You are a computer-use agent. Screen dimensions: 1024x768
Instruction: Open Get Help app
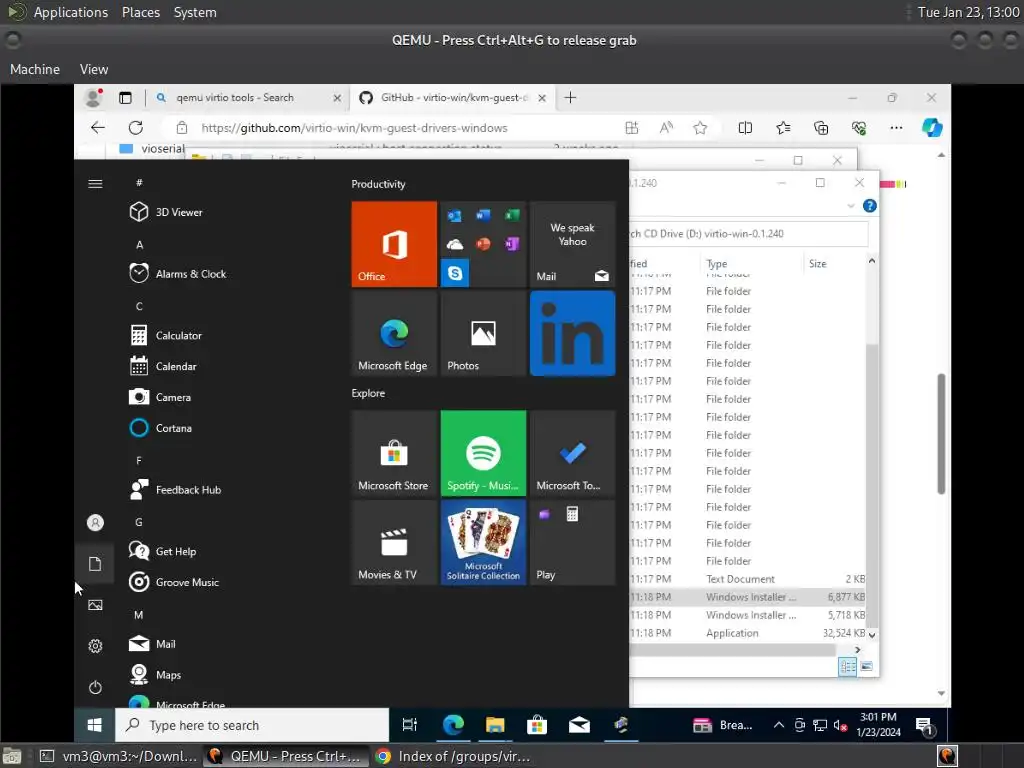coord(163,552)
